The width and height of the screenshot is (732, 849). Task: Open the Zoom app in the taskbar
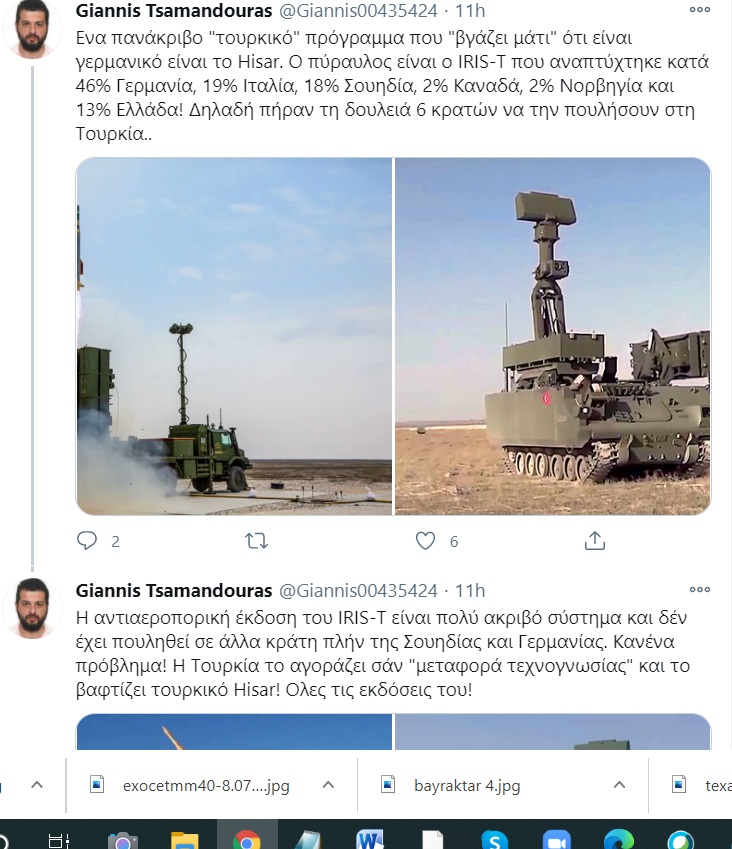point(554,839)
